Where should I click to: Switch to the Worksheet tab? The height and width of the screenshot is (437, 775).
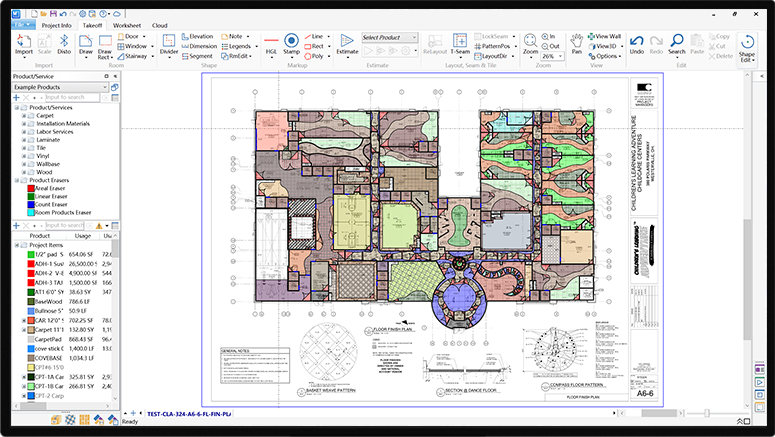tap(126, 24)
